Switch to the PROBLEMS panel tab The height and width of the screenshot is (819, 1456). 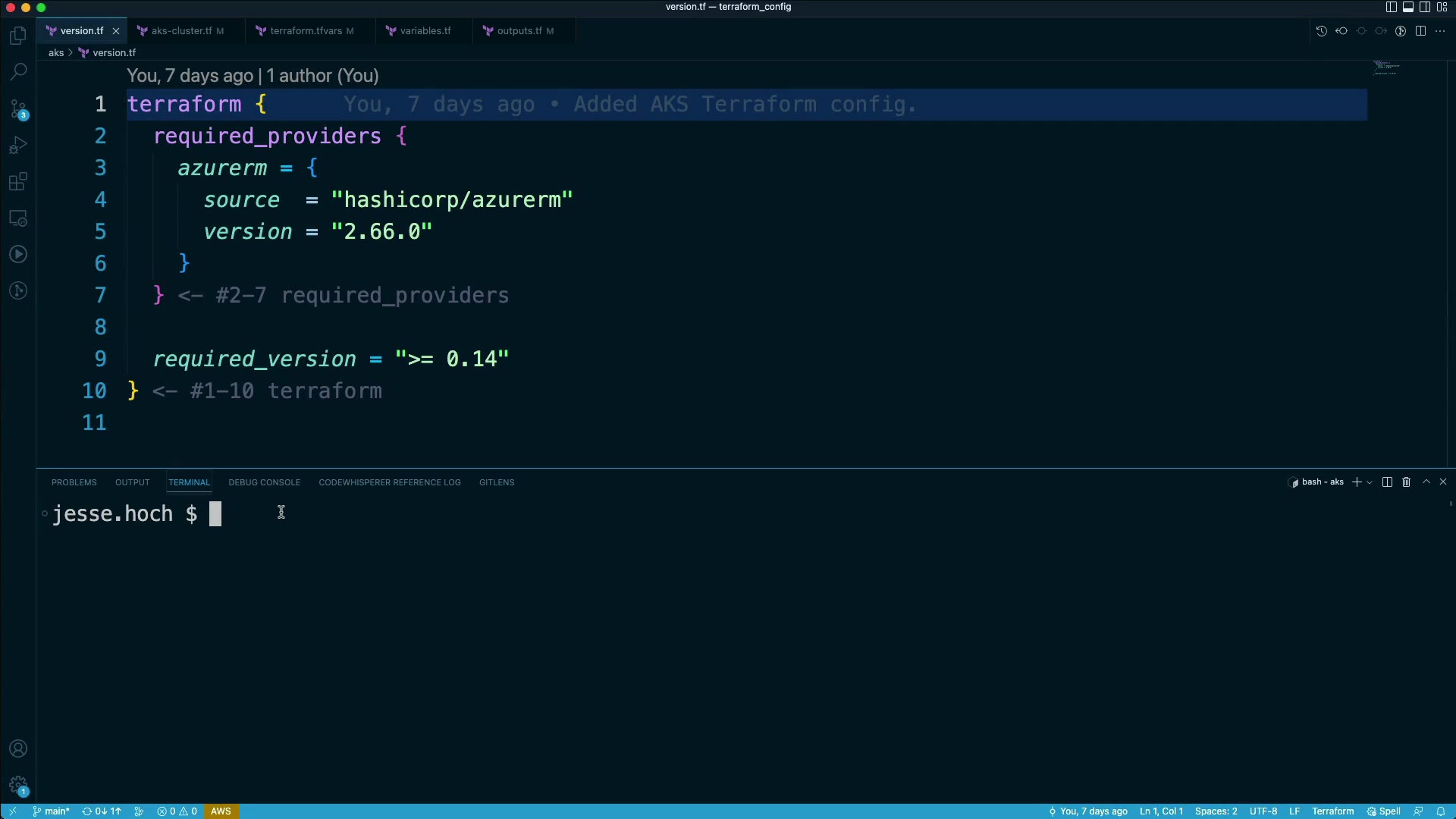coord(74,482)
